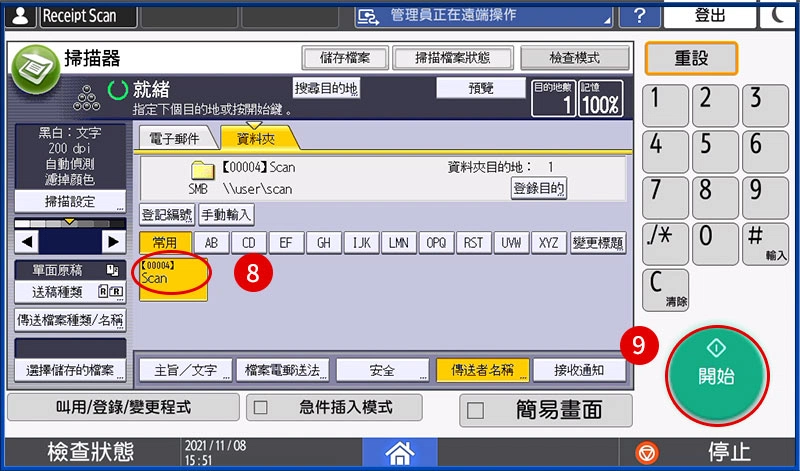This screenshot has width=800, height=471.
Task: Select the GH index tab
Action: tap(324, 243)
